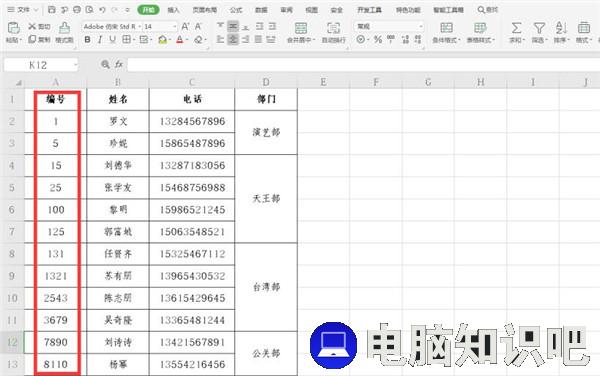Apply percent style with the % icon
The image size is (600, 376).
click(x=378, y=39)
